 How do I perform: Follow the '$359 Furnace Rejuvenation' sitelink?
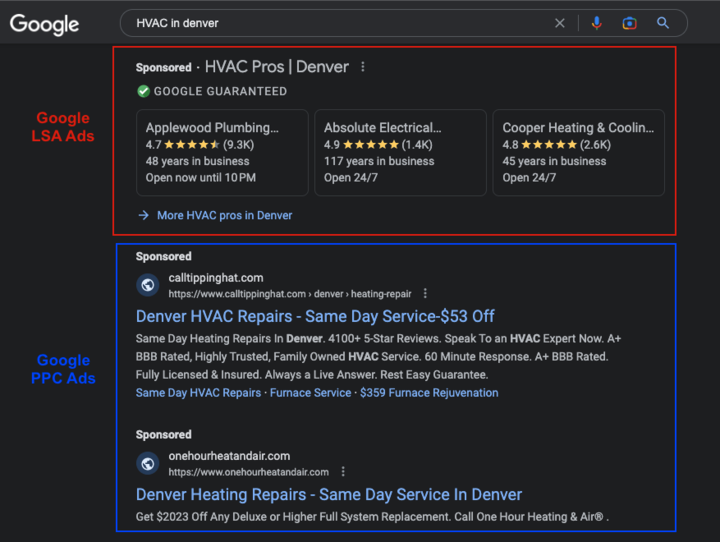tap(429, 393)
